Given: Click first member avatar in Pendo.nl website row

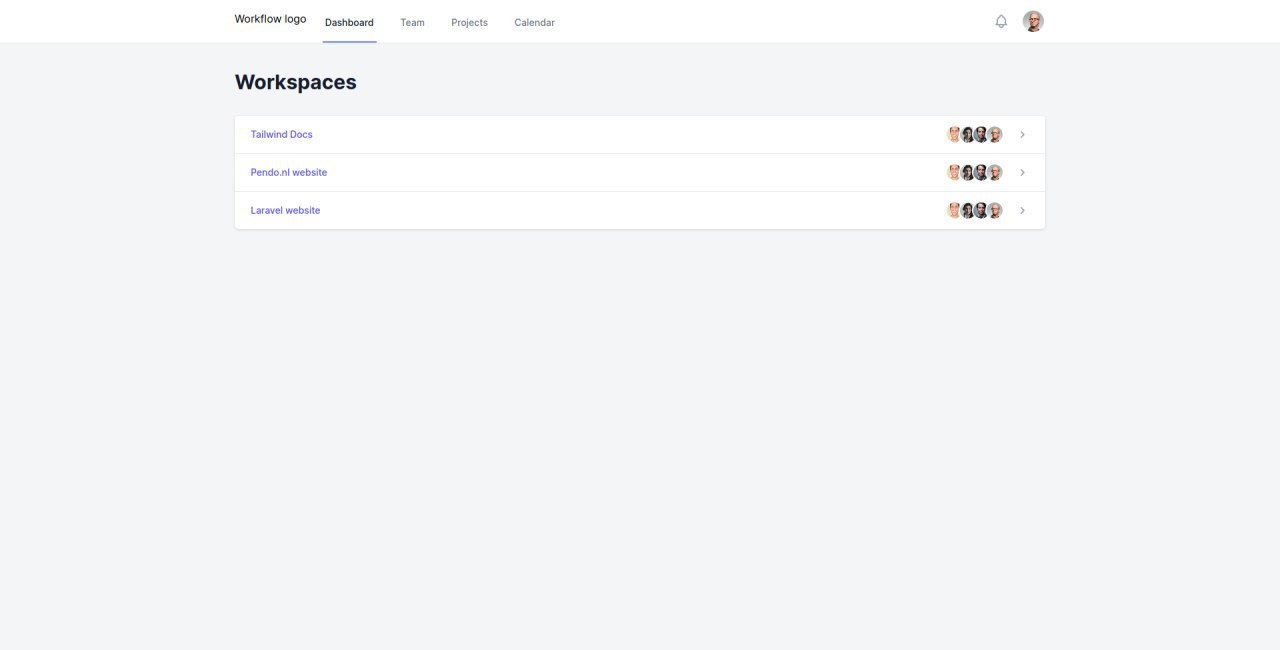Looking at the screenshot, I should 954,172.
